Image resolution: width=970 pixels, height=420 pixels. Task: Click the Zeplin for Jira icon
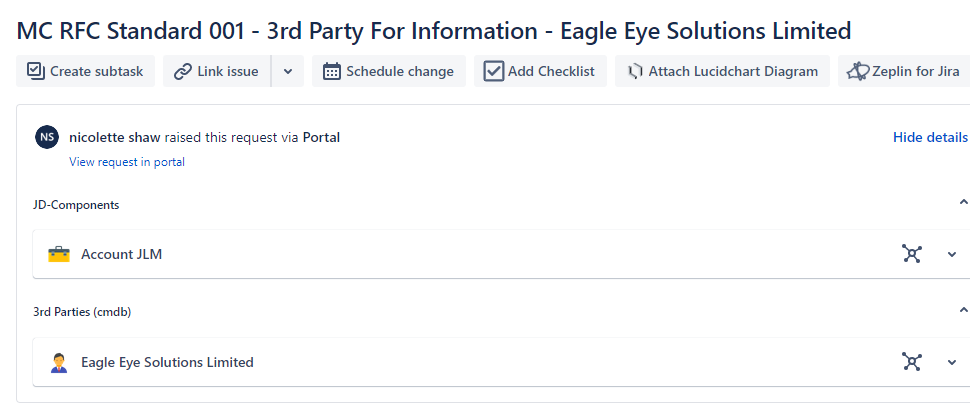tap(858, 71)
